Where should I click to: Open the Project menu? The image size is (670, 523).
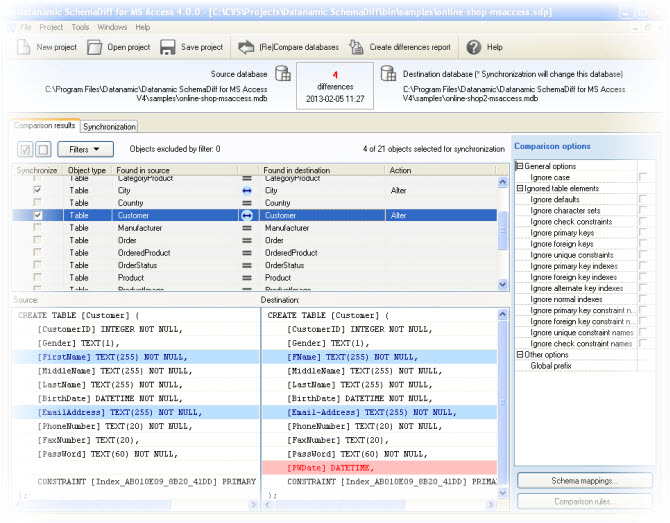(51, 27)
